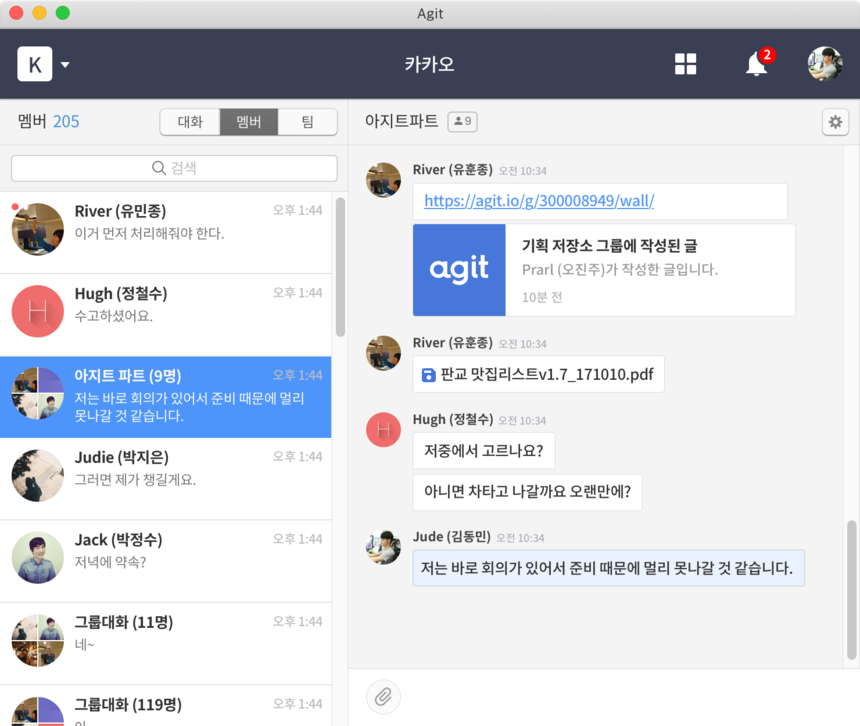Open the agit post preview card

[x=604, y=270]
